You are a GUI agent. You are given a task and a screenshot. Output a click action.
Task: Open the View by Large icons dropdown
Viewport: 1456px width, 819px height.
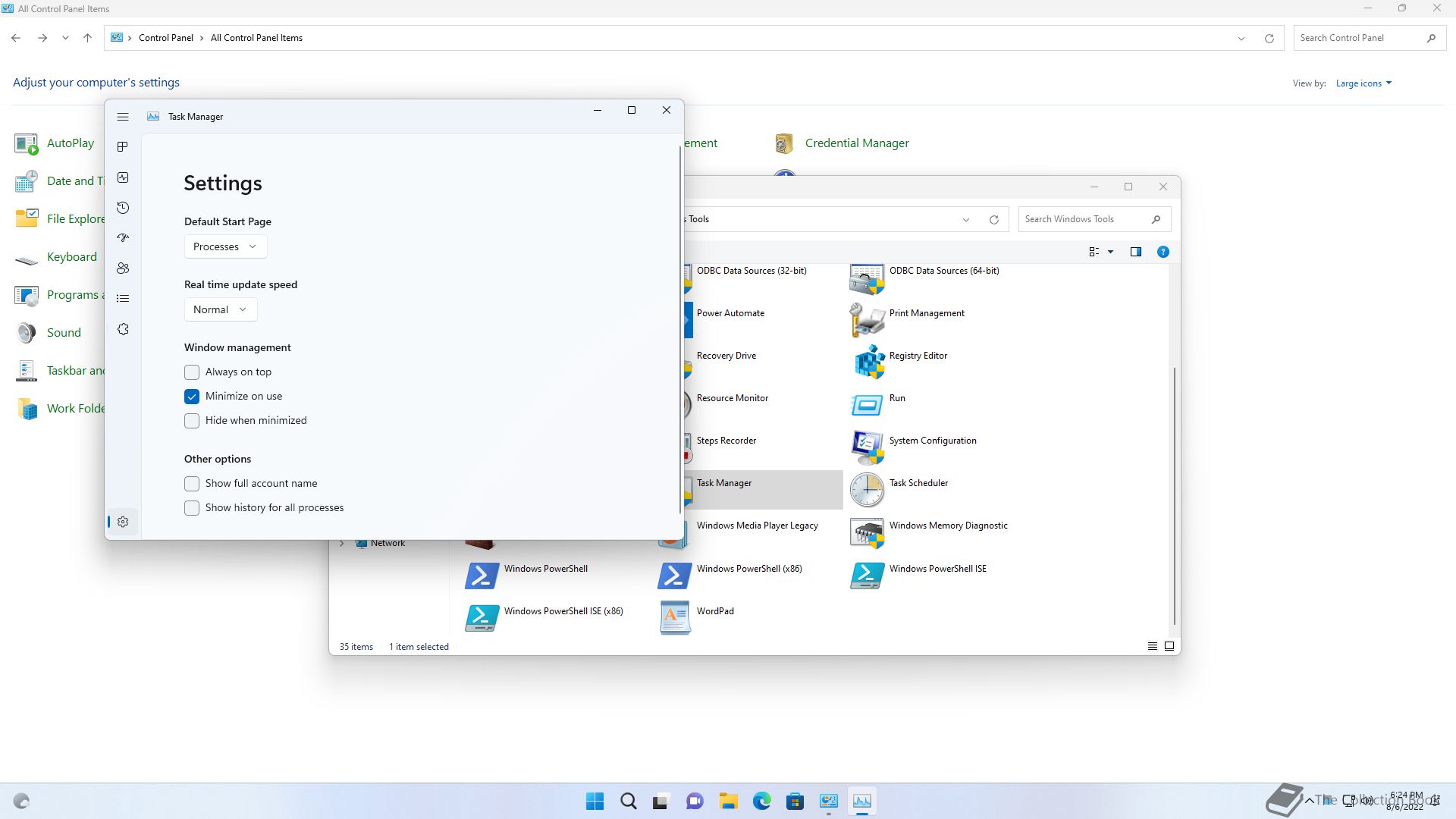(x=1363, y=83)
